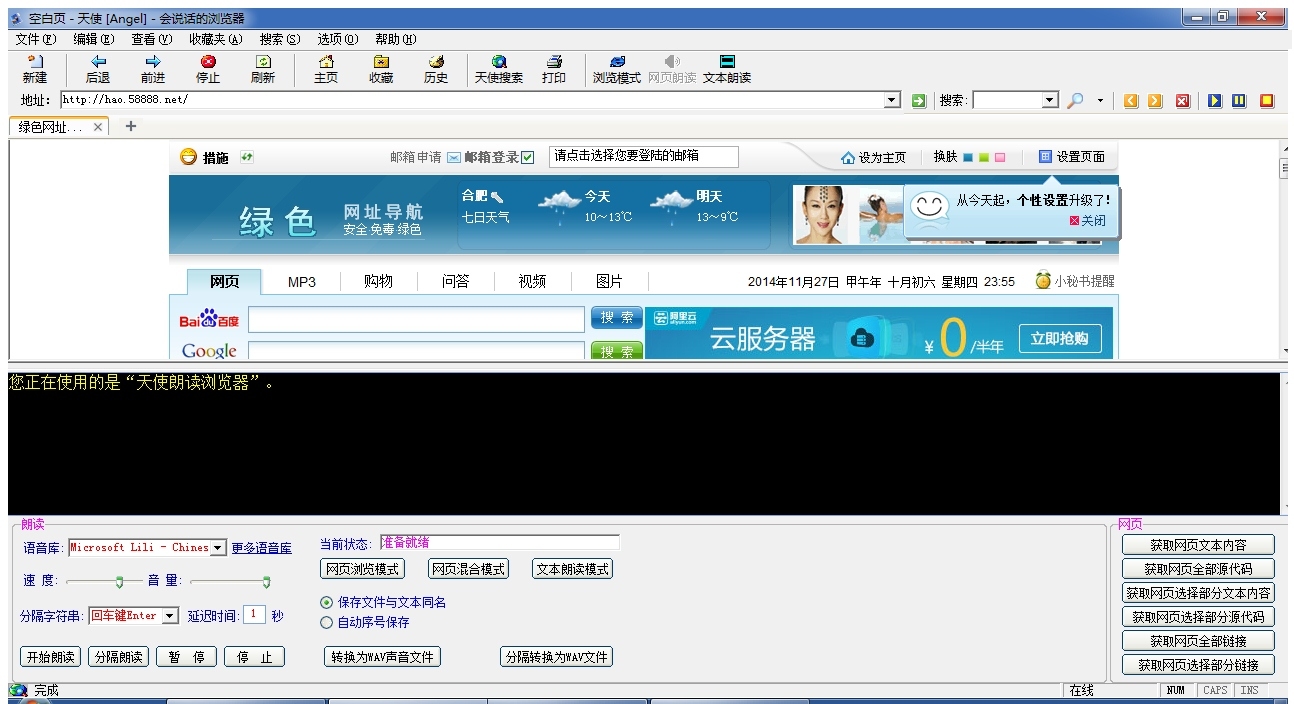
Task: Click the 天使搜索 toolbar icon
Action: point(498,63)
